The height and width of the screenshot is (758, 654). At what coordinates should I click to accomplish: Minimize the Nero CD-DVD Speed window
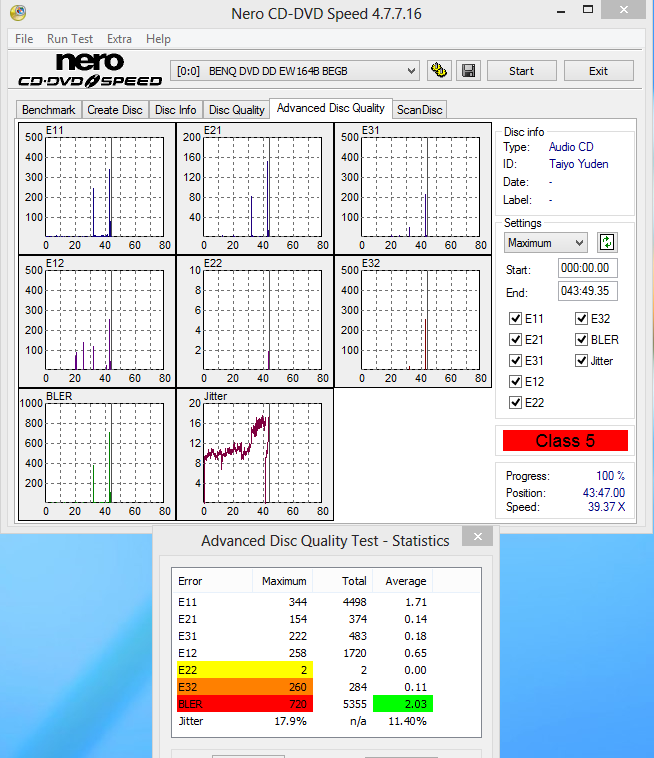(561, 11)
